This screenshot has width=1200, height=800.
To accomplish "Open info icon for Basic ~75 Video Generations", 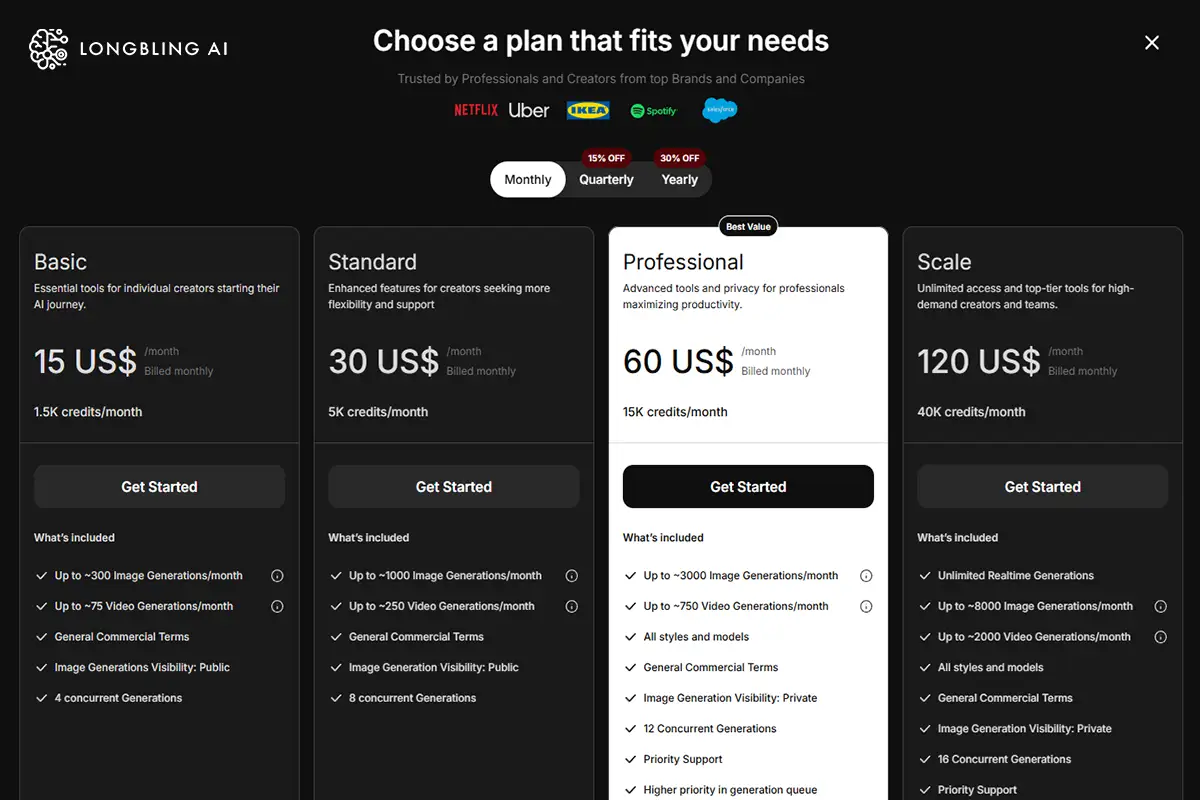I will click(x=277, y=606).
